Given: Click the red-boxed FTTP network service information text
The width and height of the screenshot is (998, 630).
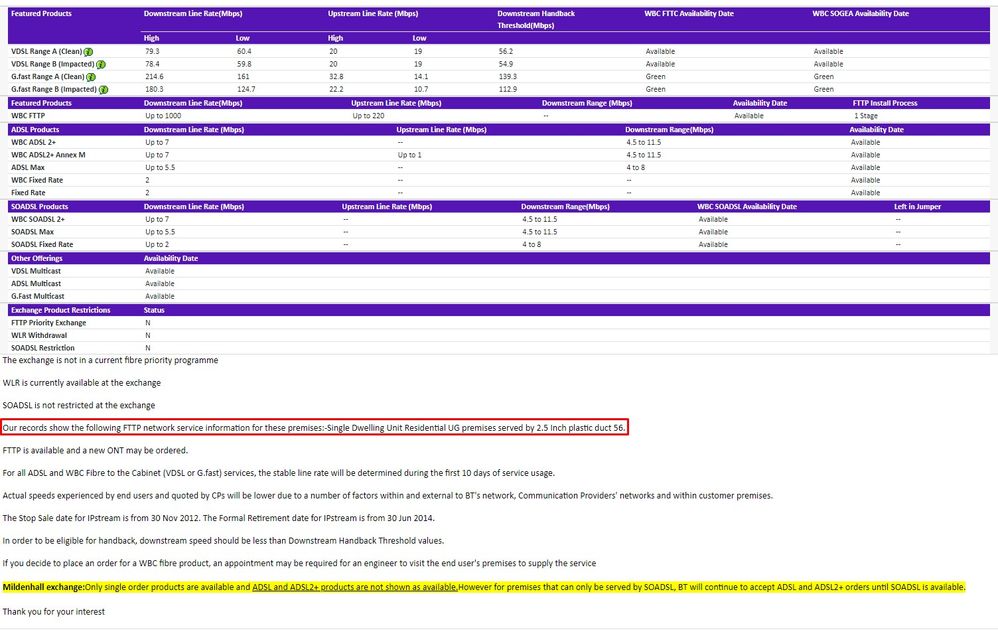Looking at the screenshot, I should coord(314,428).
